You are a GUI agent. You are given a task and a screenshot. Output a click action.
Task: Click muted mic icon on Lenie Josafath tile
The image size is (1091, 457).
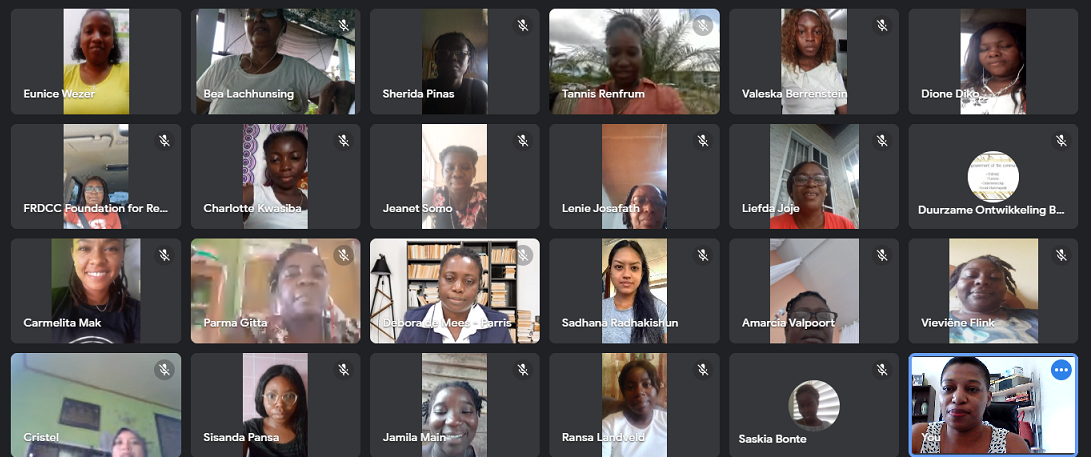click(703, 141)
